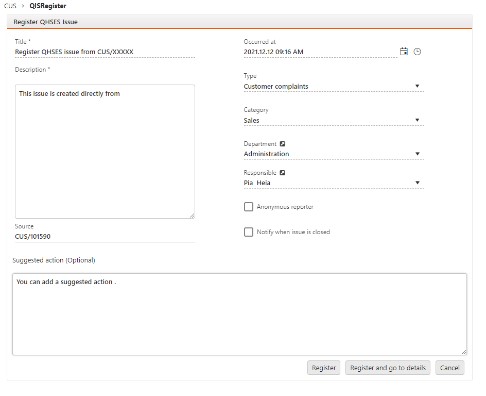The width and height of the screenshot is (486, 396).
Task: Expand the Type dropdown showing Customer complaints
Action: pos(334,86)
